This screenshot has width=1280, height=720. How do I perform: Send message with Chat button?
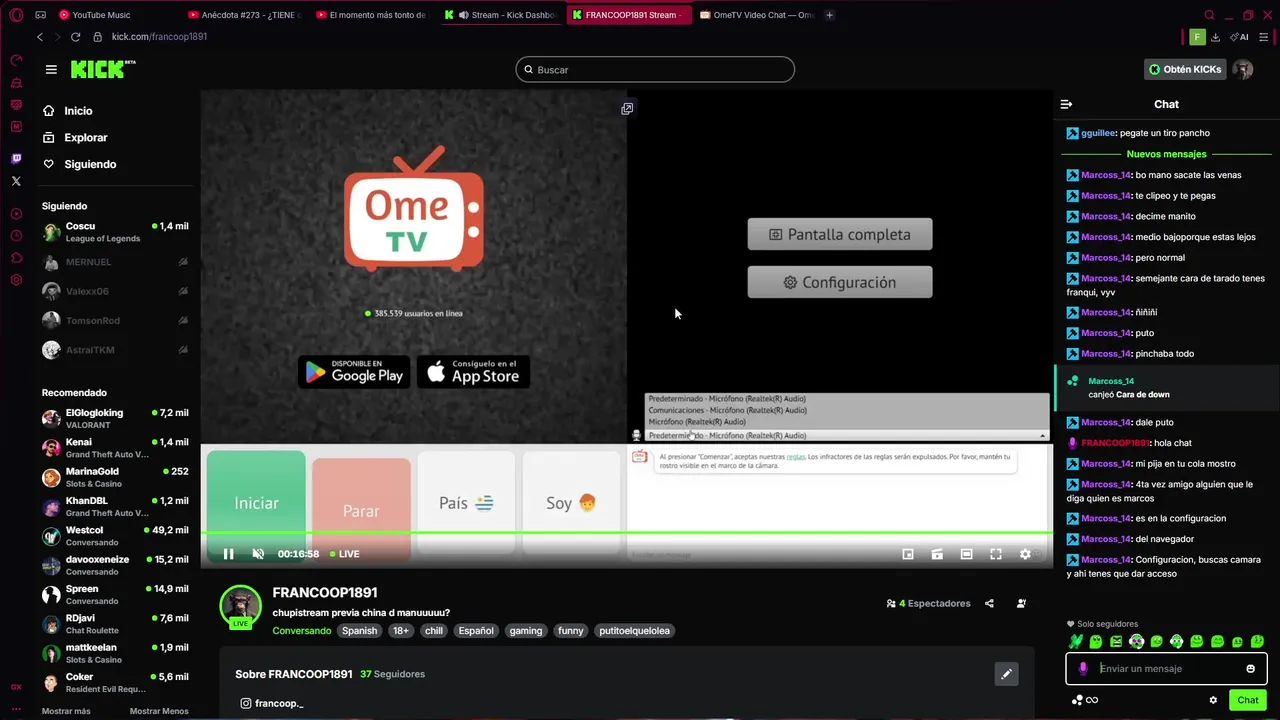tap(1247, 700)
